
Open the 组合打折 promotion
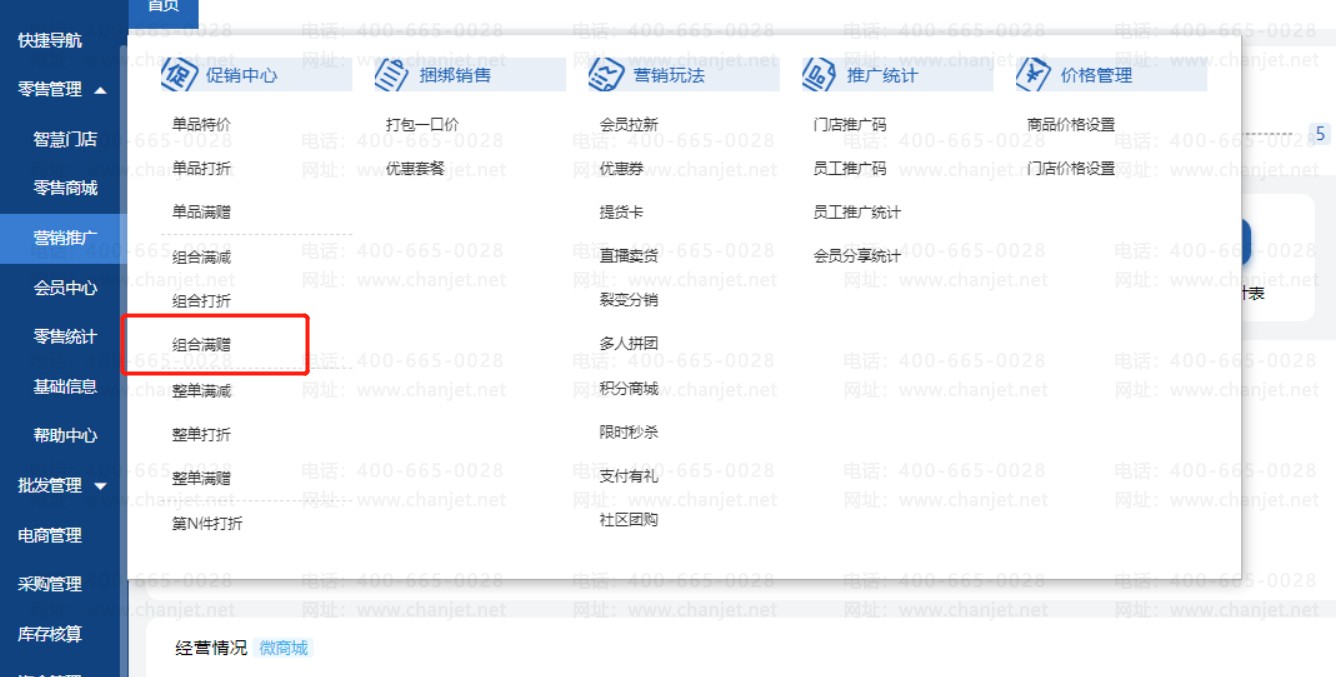point(201,301)
